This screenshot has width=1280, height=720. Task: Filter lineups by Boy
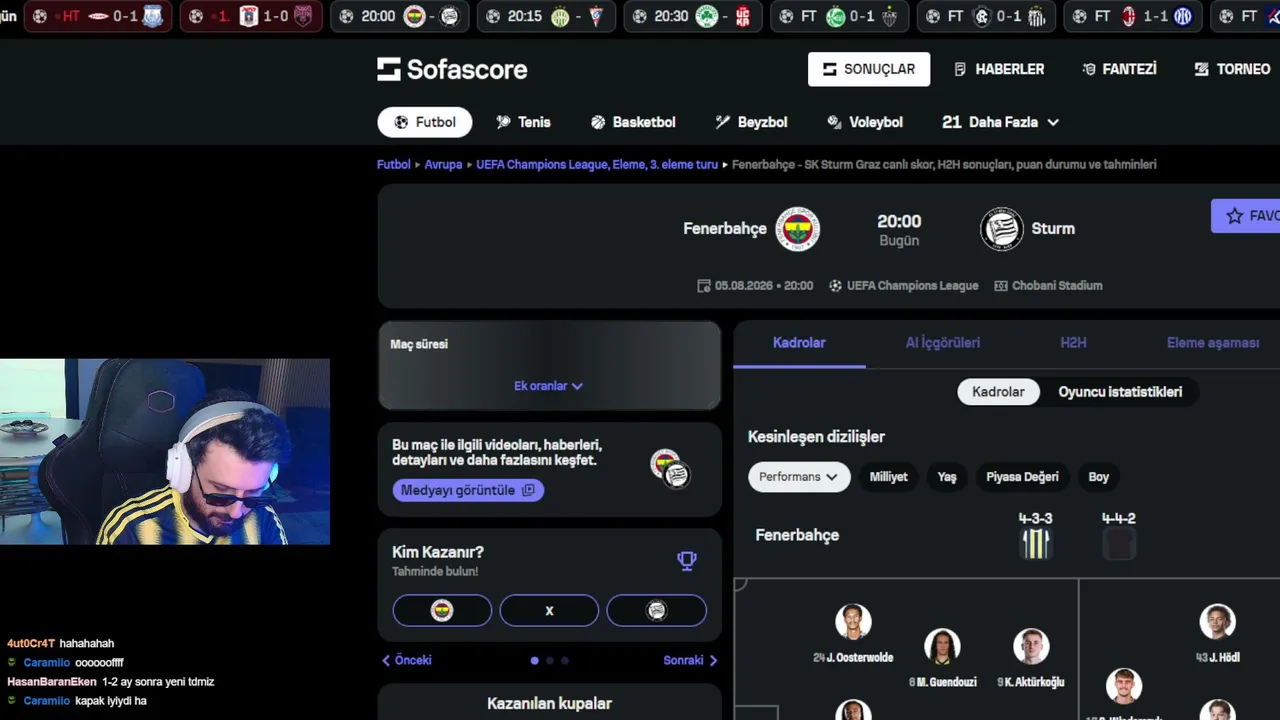click(x=1099, y=477)
